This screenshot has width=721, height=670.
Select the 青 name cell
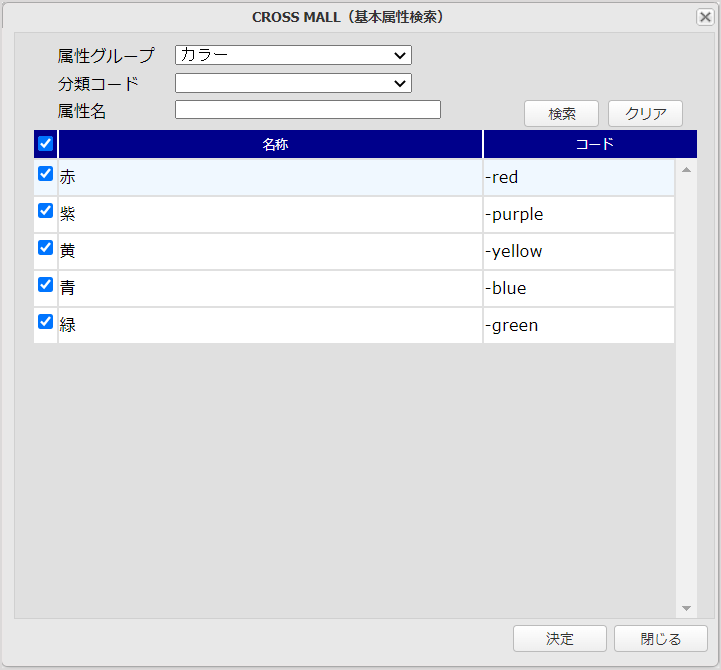click(270, 288)
